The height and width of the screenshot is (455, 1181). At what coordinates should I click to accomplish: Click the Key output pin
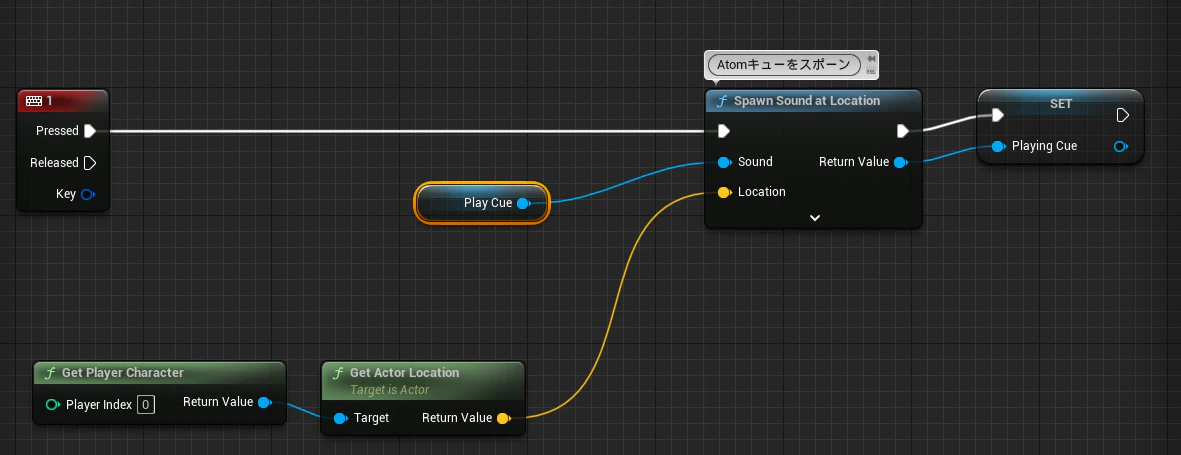tap(87, 194)
